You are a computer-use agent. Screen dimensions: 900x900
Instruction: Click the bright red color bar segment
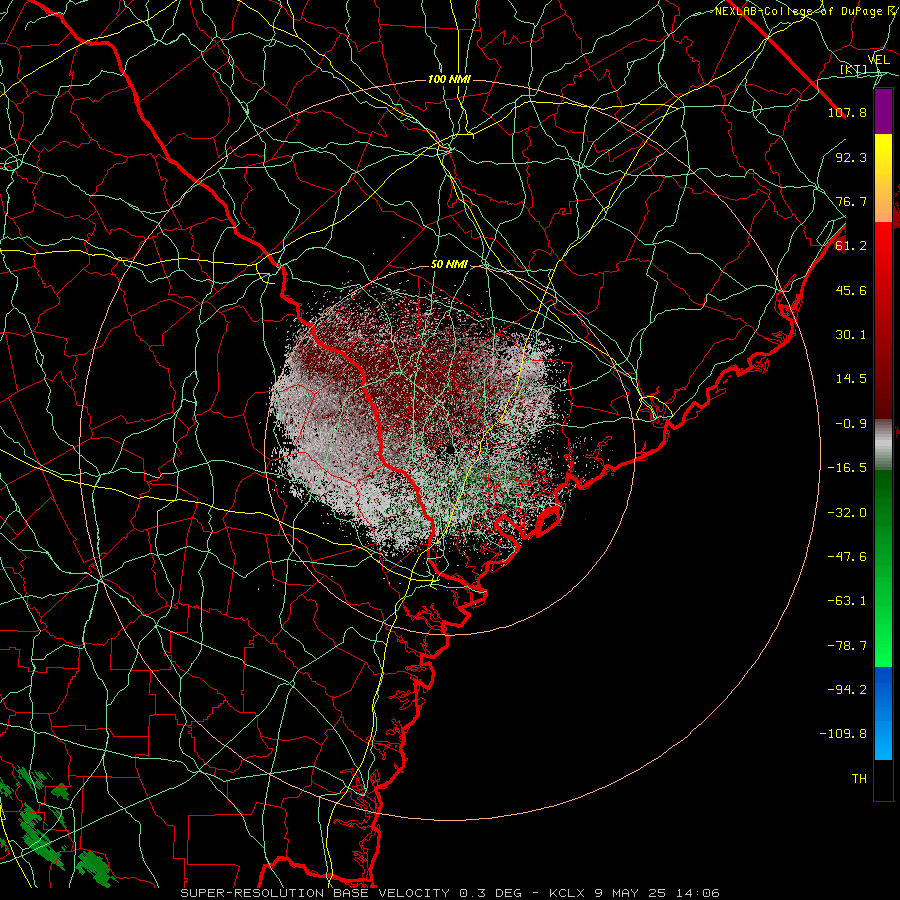[x=883, y=253]
